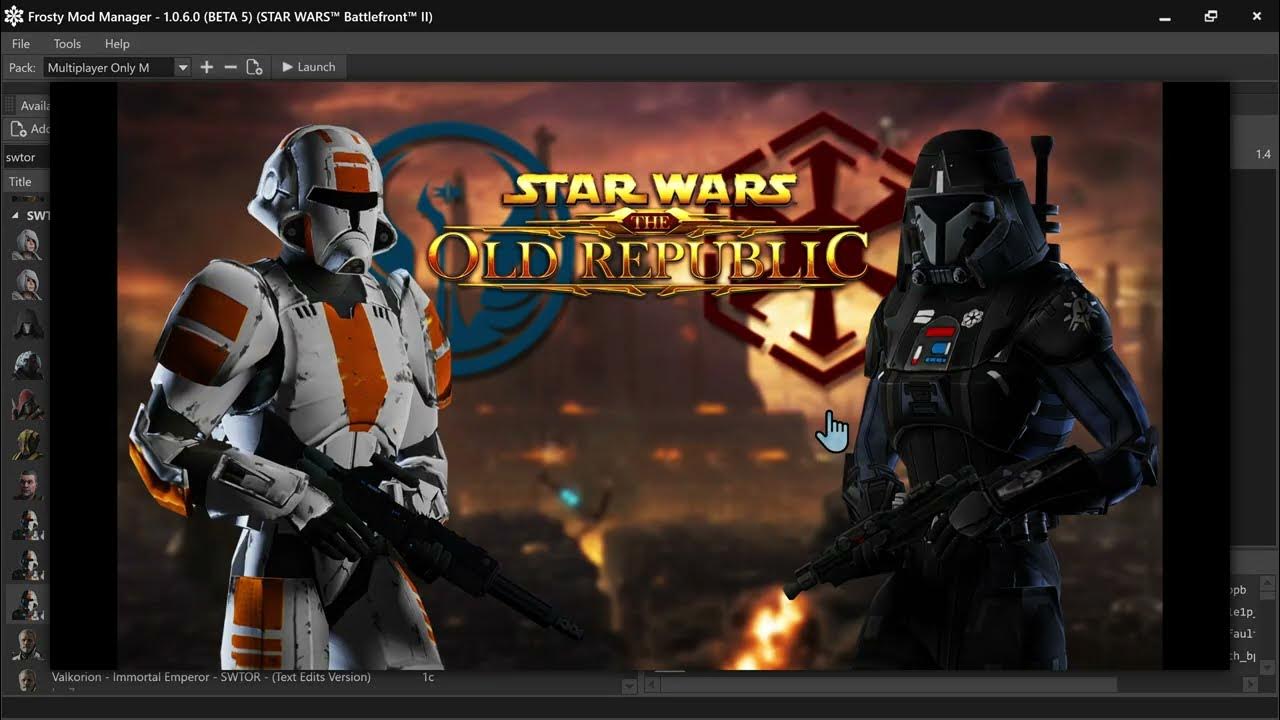
Task: Click the 1c value in the Valkorion row
Action: [428, 678]
